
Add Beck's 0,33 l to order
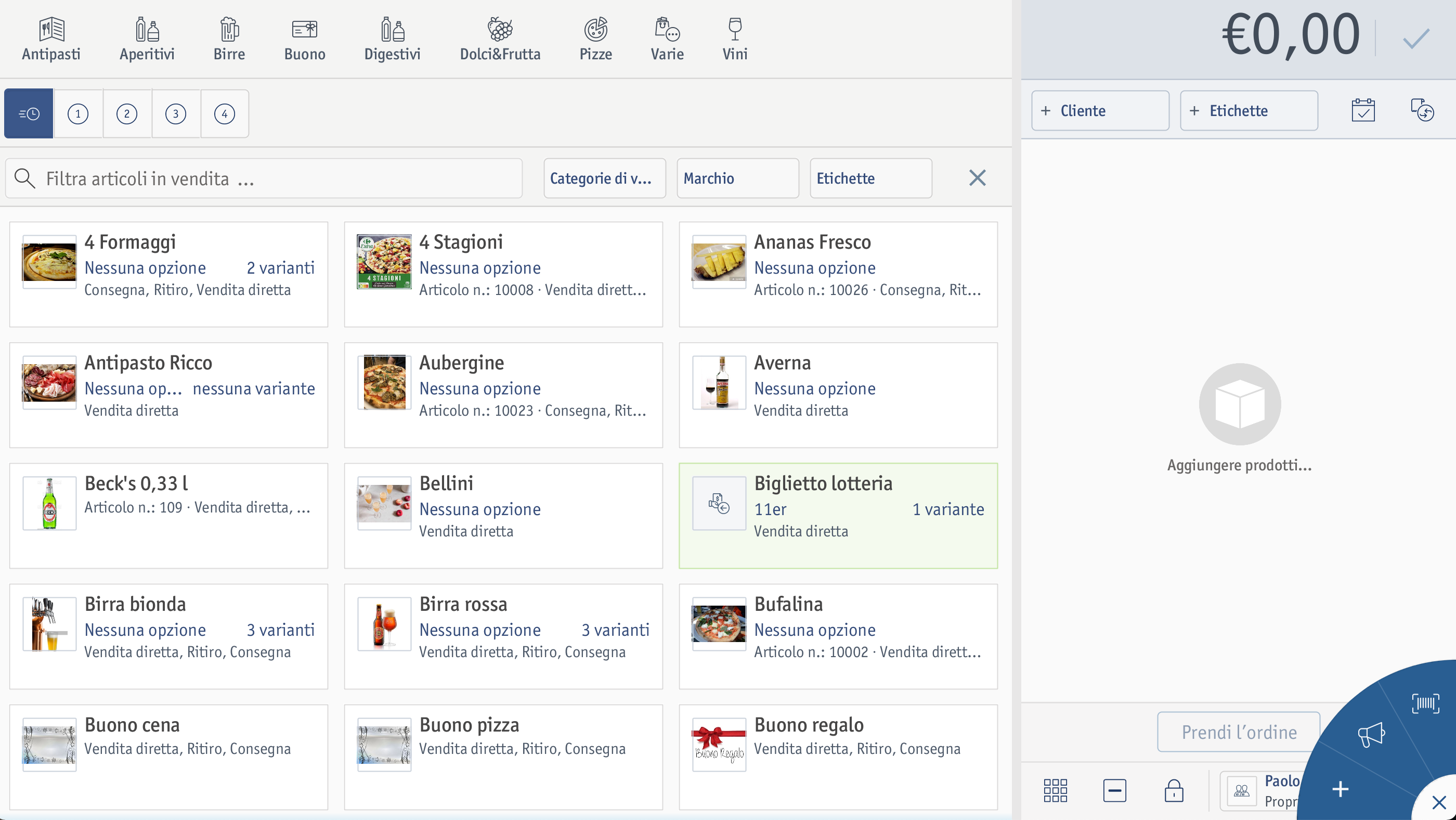(x=168, y=516)
